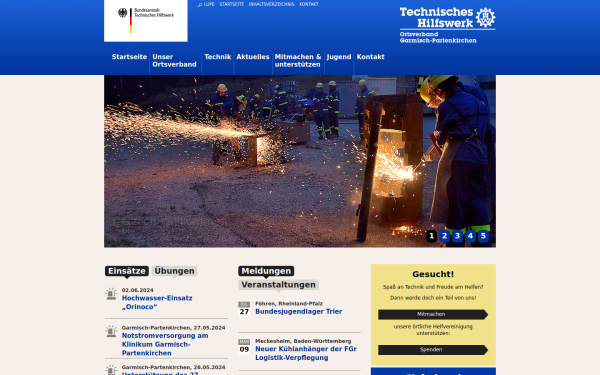Click the THW gear emblem logo

pos(486,17)
